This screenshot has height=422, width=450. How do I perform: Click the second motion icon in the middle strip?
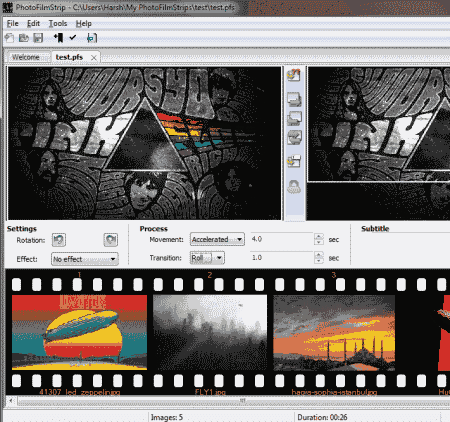click(x=294, y=99)
